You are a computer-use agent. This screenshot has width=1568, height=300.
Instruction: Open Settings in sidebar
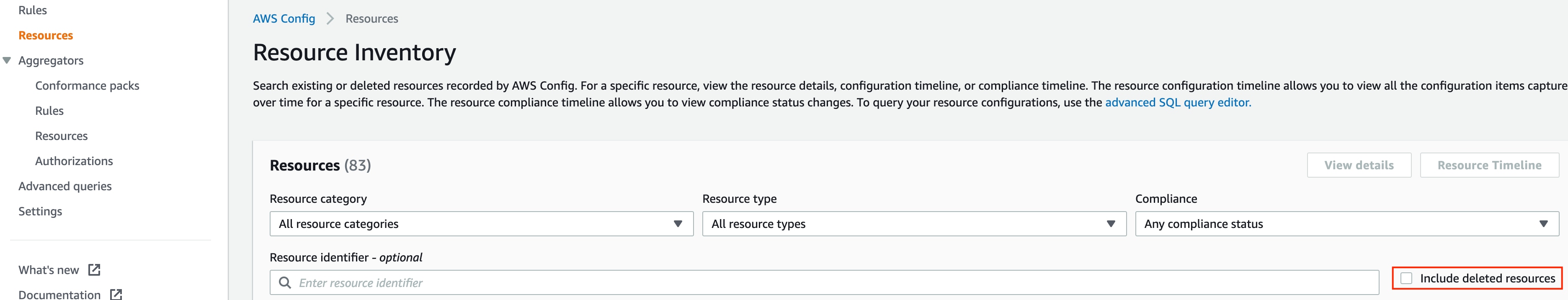coord(40,211)
